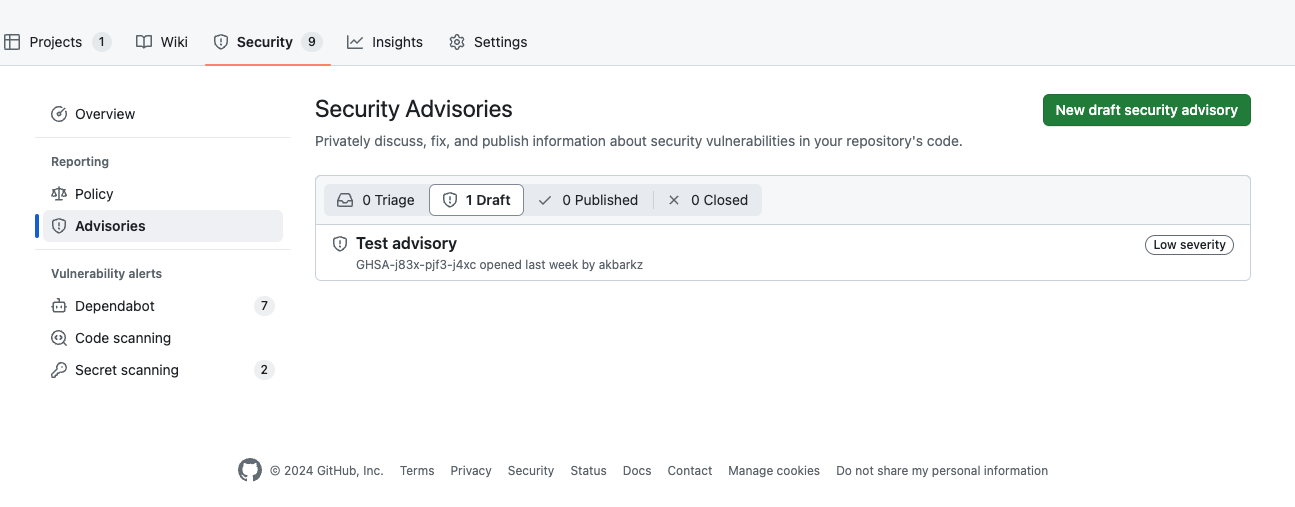The width and height of the screenshot is (1295, 507).
Task: Click the Dependabot robot icon in sidebar
Action: tap(59, 306)
